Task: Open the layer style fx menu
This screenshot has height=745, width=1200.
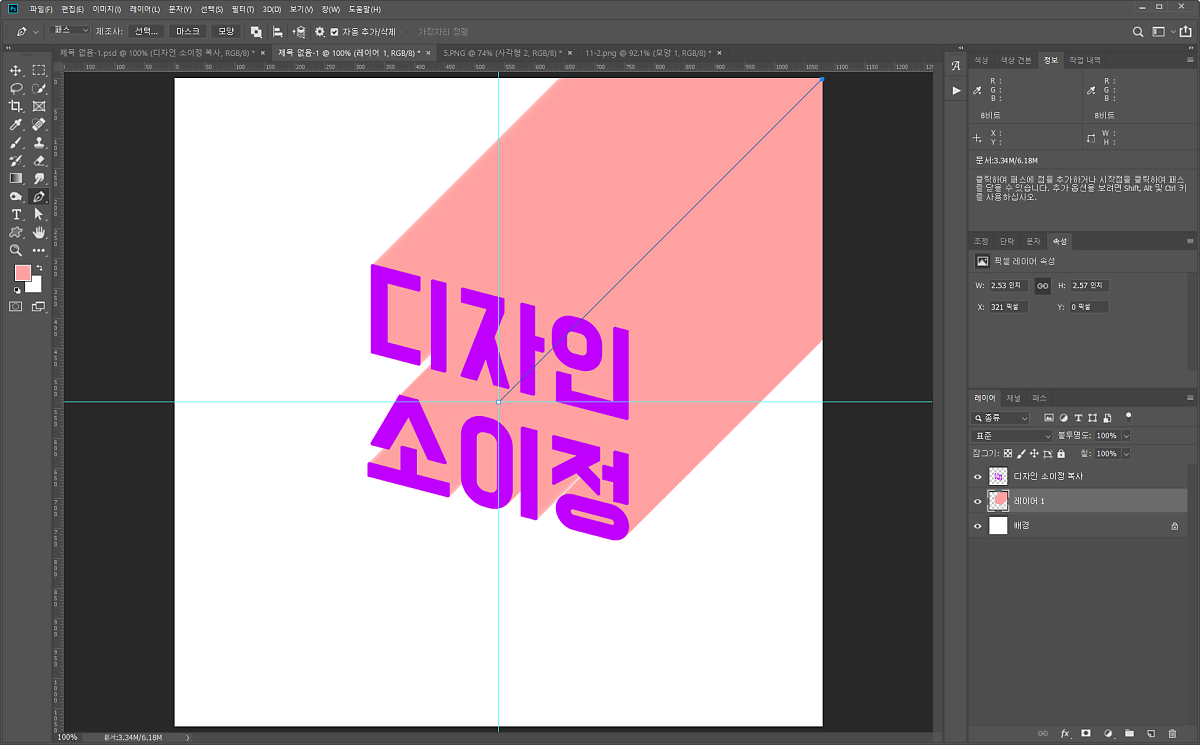Action: tap(1065, 733)
